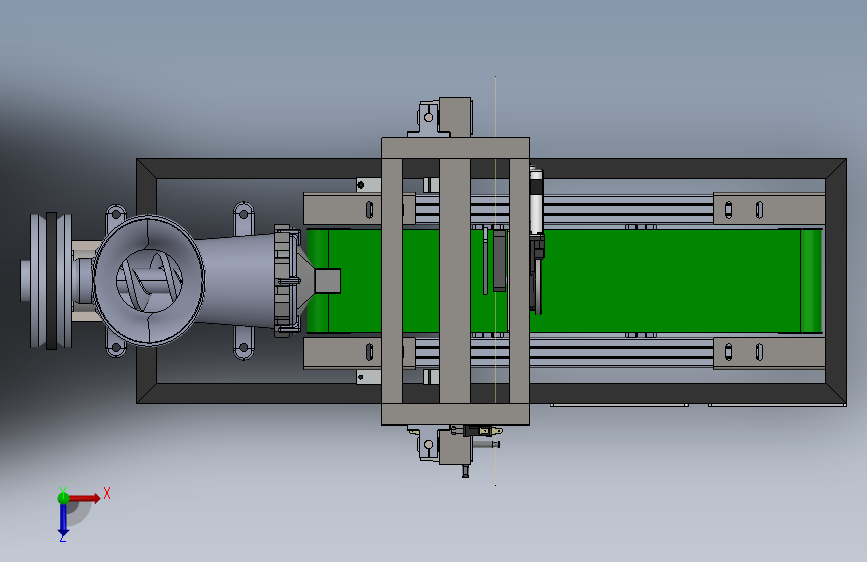The image size is (867, 562).
Task: Select the grooved pulley wheel on the grinder shaft
Action: click(x=51, y=280)
